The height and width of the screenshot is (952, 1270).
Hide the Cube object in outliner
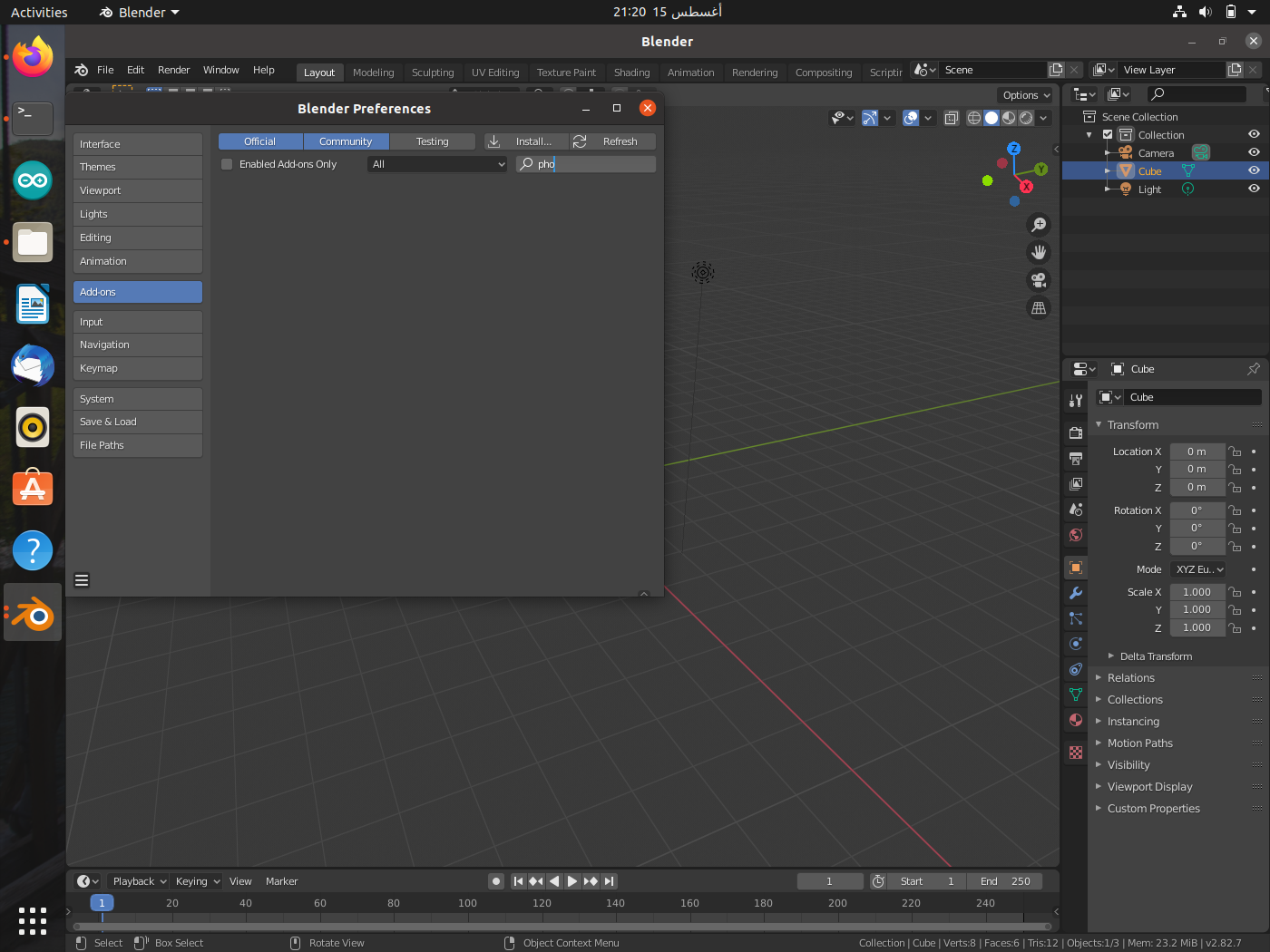[x=1254, y=170]
